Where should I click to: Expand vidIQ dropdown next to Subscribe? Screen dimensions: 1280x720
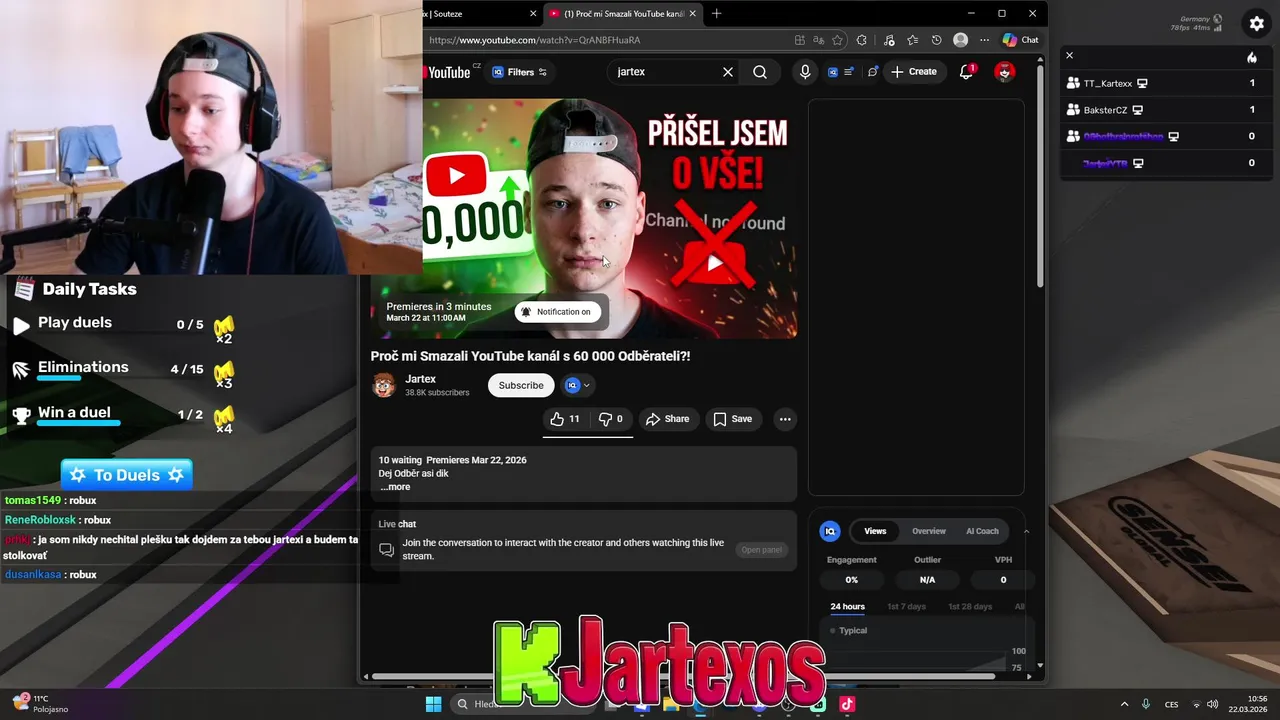(x=577, y=385)
